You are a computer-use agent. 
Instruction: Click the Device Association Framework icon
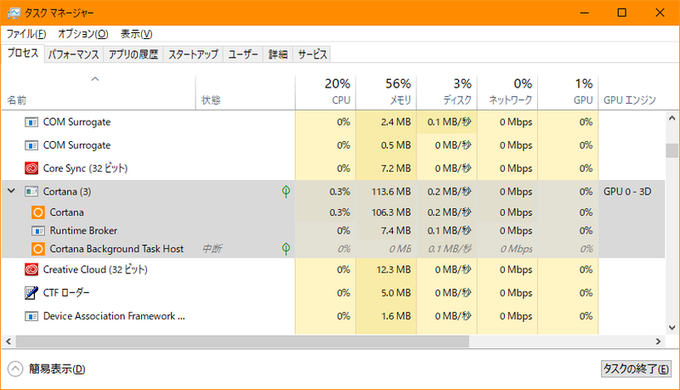click(x=31, y=316)
